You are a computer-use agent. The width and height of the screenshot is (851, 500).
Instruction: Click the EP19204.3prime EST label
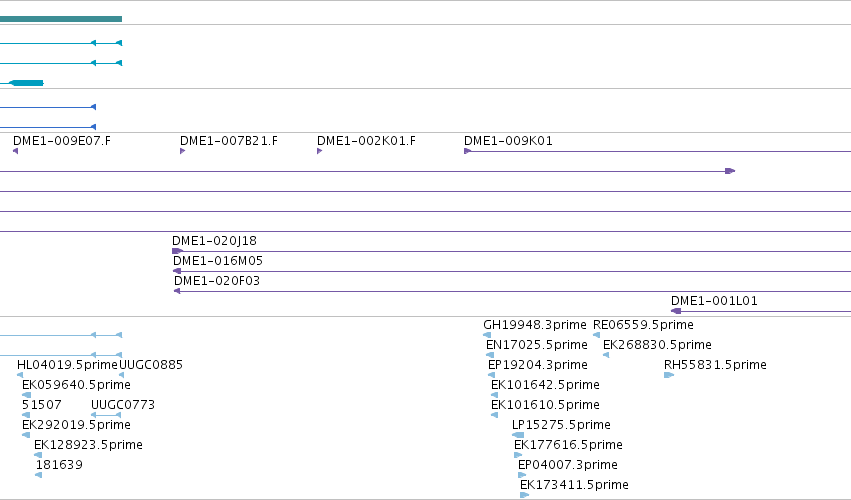pyautogui.click(x=538, y=365)
